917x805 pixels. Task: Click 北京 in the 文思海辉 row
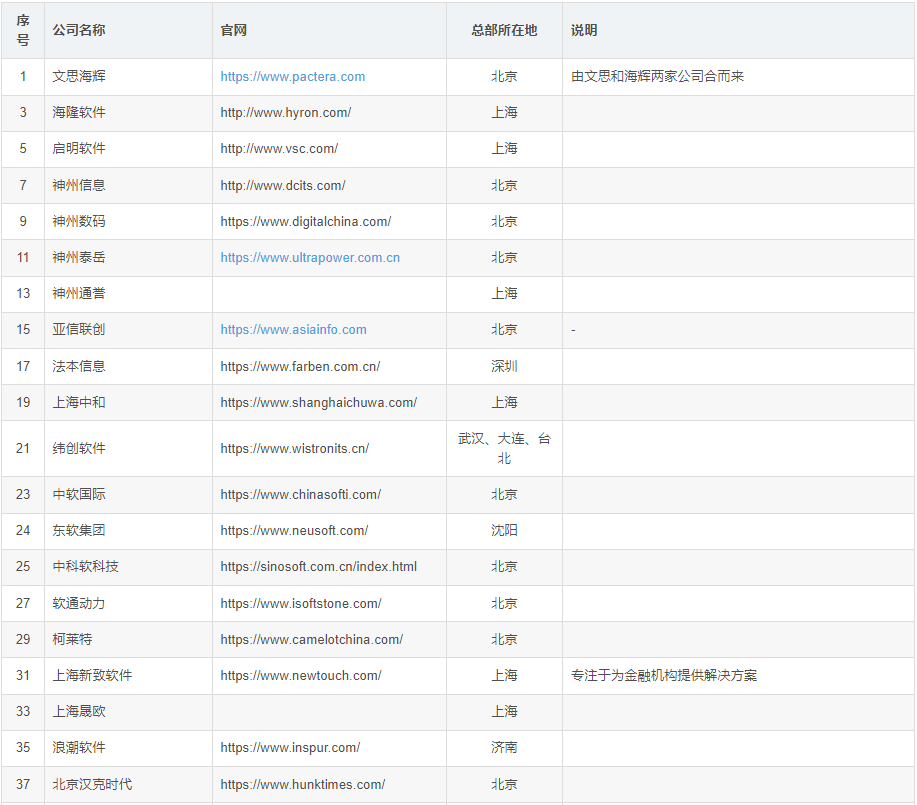coord(504,77)
